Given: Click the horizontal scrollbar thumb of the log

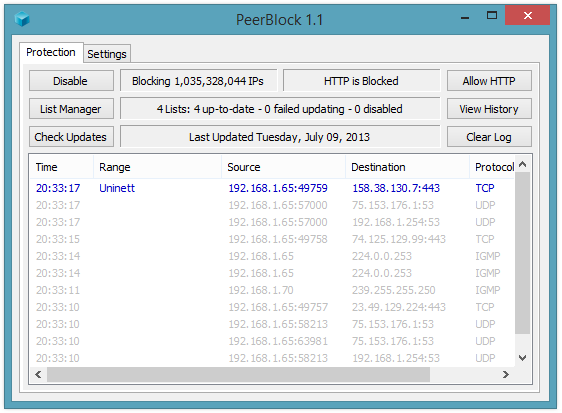Looking at the screenshot, I should click(238, 375).
